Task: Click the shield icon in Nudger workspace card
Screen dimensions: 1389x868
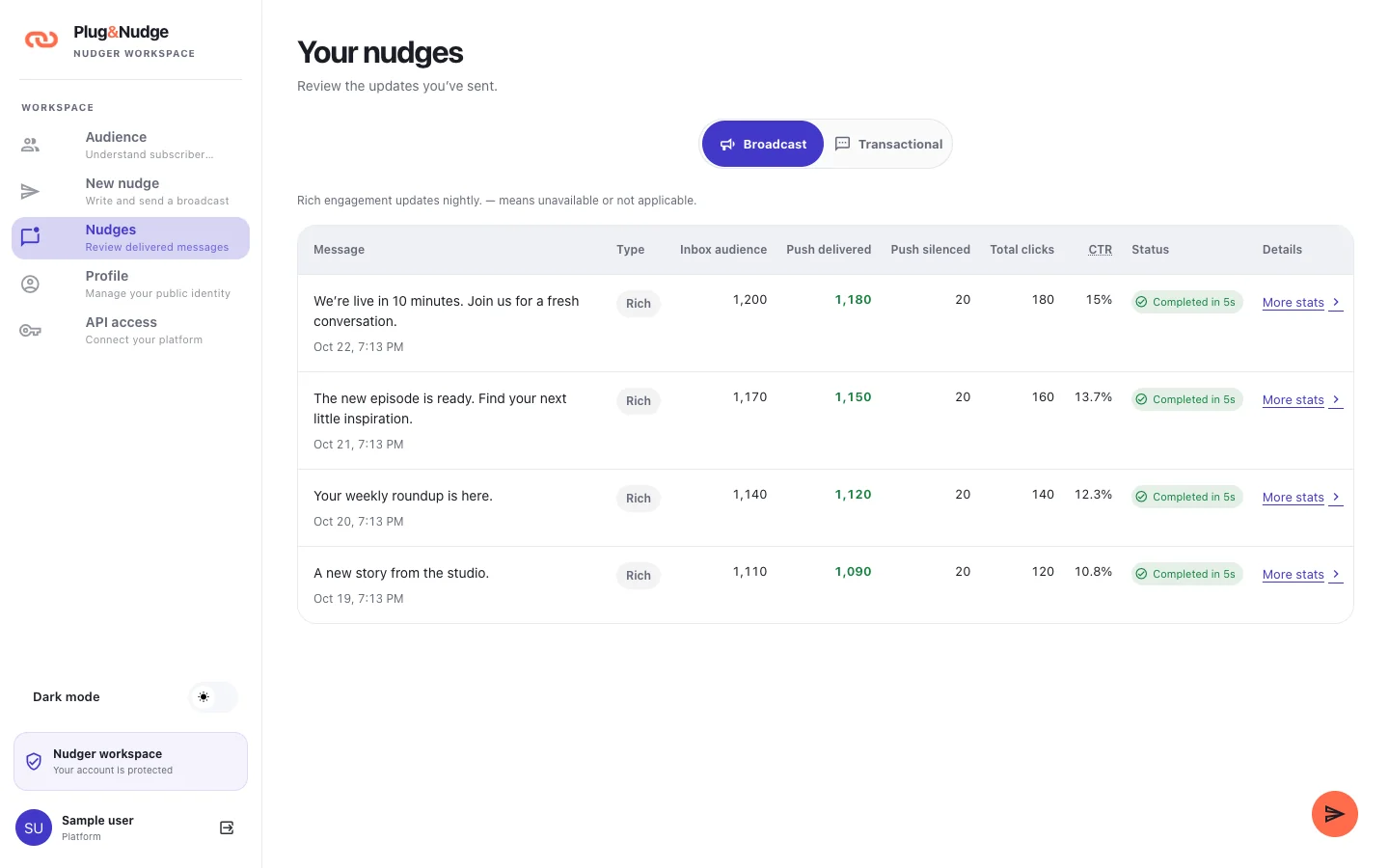Action: click(34, 762)
